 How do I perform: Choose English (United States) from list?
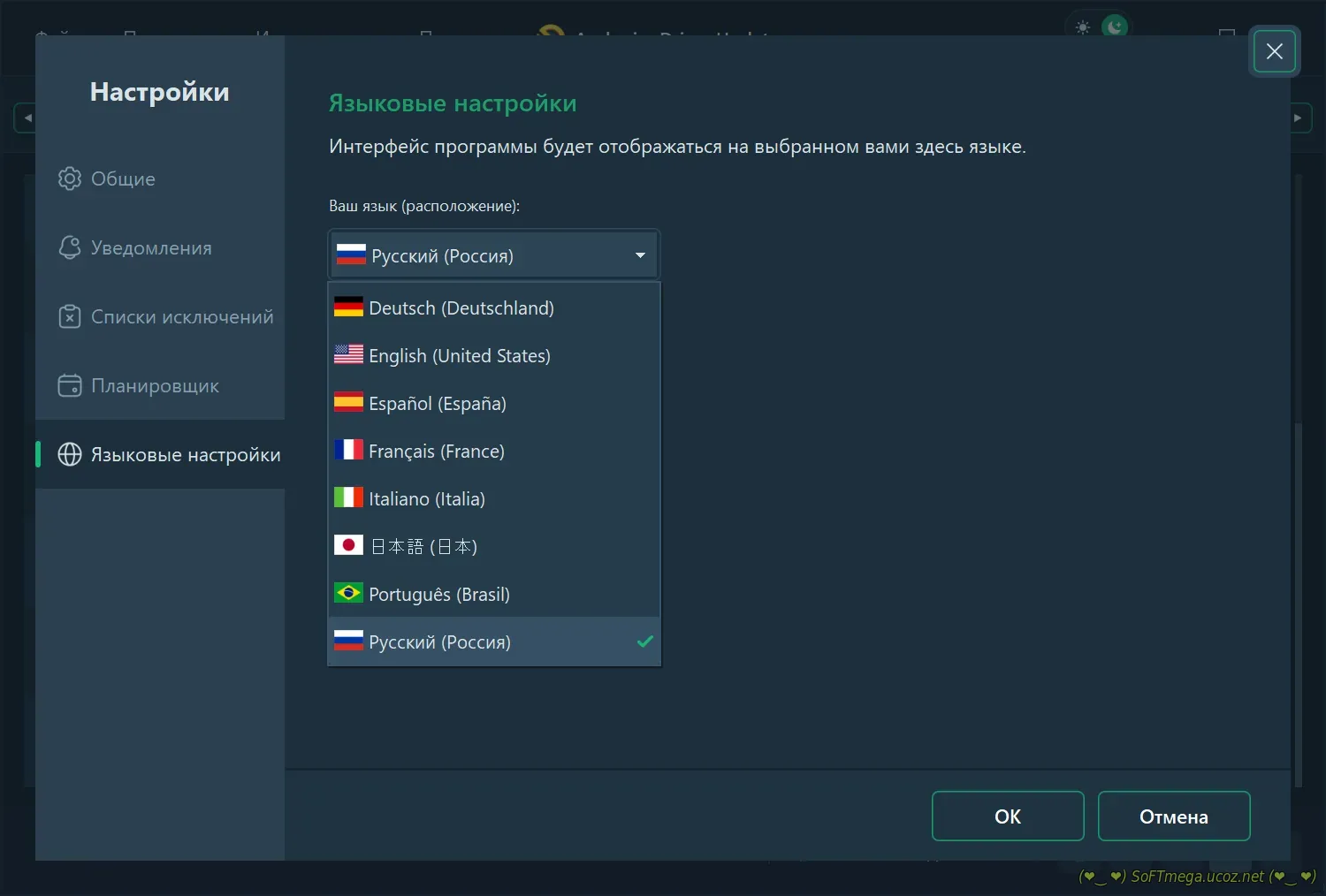[459, 355]
